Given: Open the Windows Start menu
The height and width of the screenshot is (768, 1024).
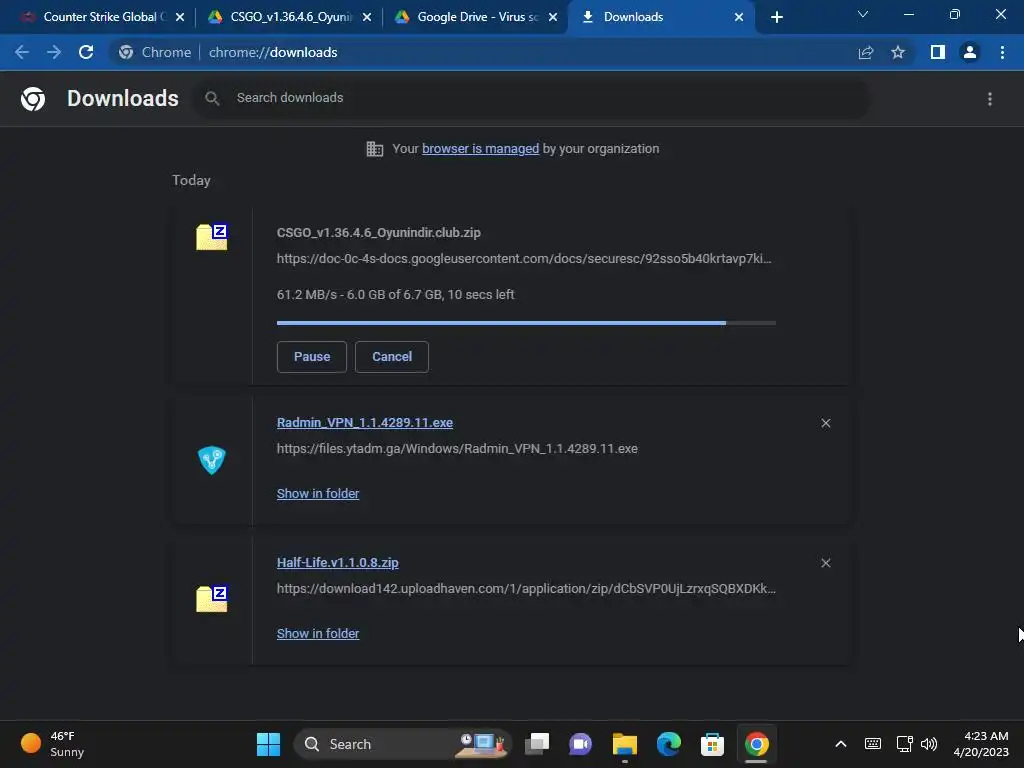Looking at the screenshot, I should click(268, 744).
